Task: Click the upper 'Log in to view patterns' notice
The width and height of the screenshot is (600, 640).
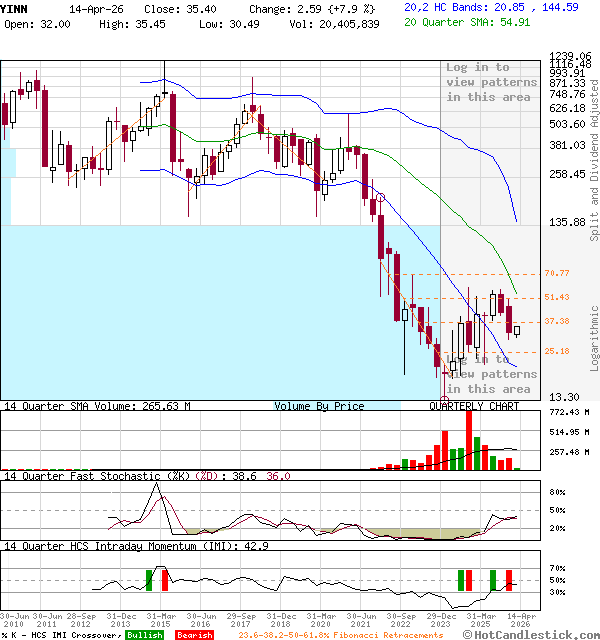Action: (491, 82)
